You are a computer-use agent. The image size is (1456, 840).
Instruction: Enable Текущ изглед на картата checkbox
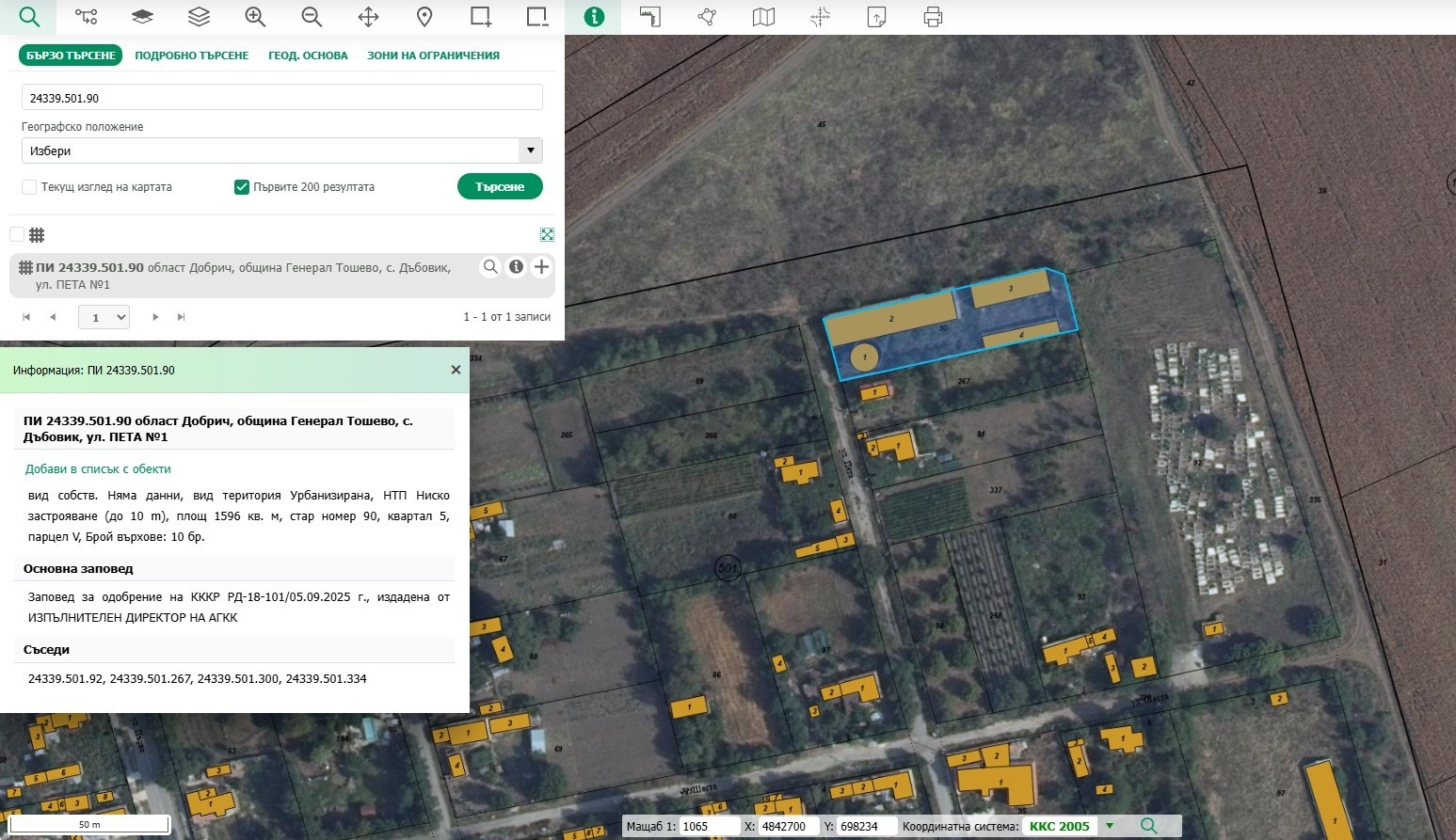(29, 187)
